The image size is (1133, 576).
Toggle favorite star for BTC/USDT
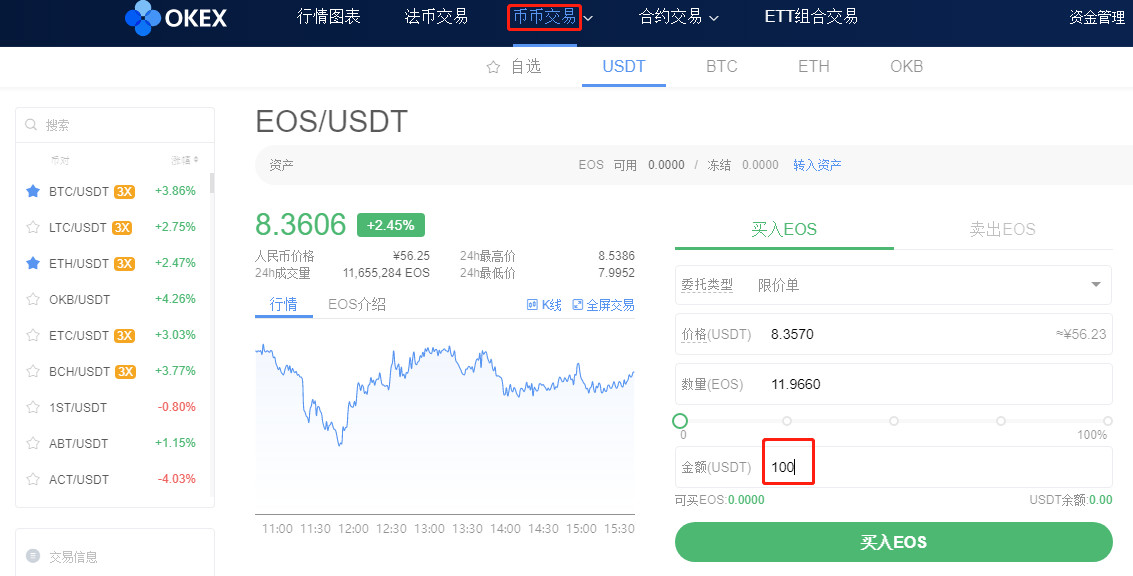coord(33,192)
